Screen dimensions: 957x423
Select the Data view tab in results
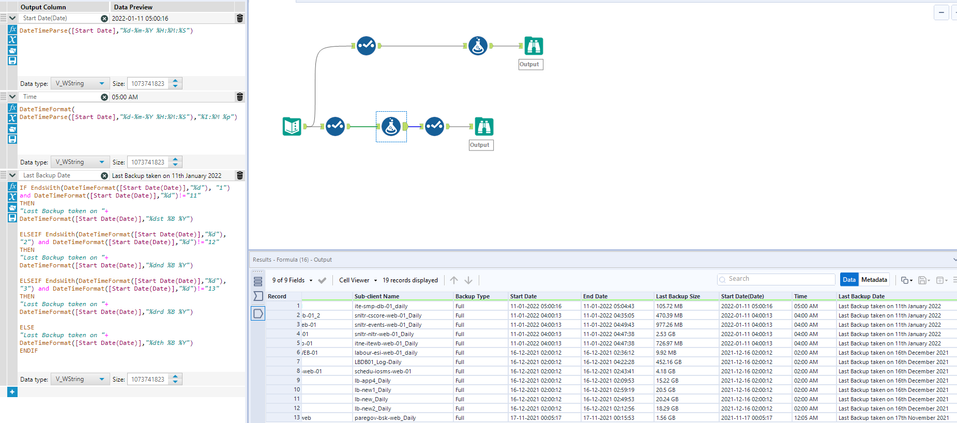coord(848,281)
